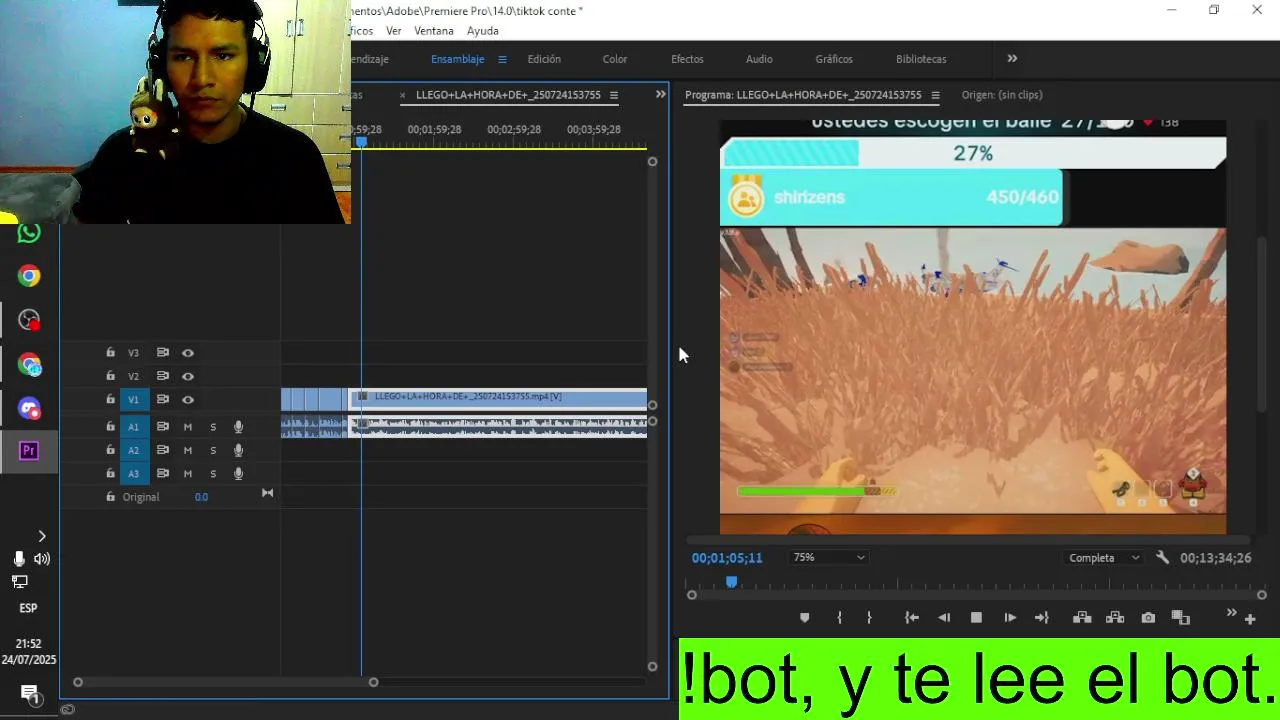The image size is (1280, 720).
Task: Click the Original track output icon
Action: [267, 493]
